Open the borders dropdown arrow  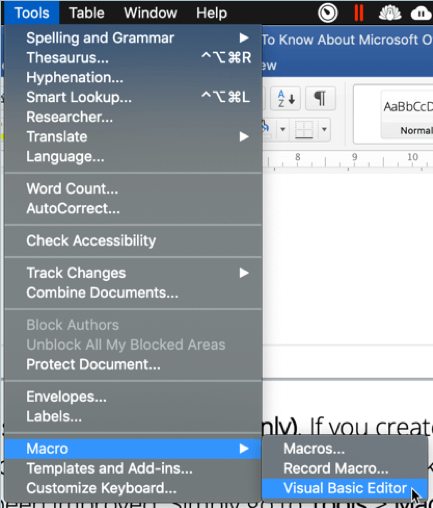[324, 129]
